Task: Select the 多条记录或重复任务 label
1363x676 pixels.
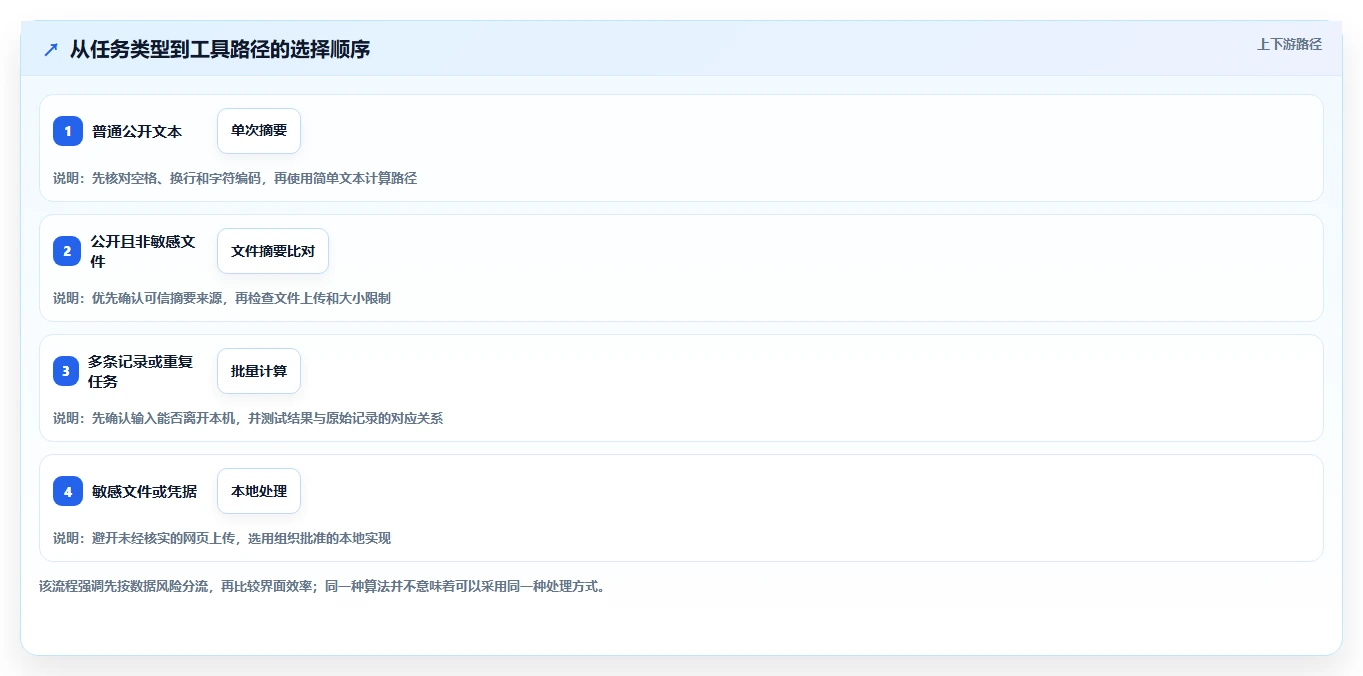Action: 140,371
